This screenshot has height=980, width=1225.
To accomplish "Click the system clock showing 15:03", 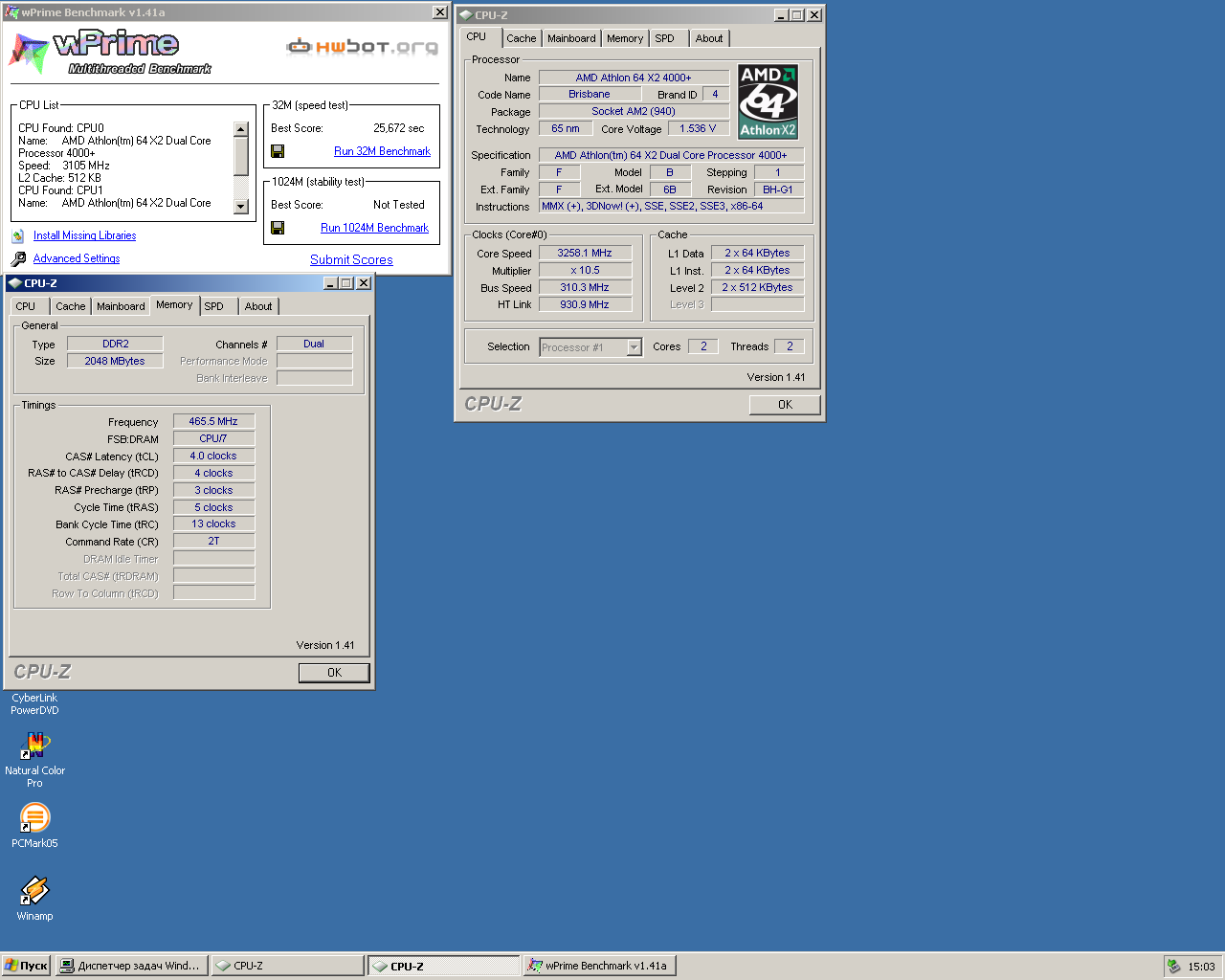I will [1201, 967].
